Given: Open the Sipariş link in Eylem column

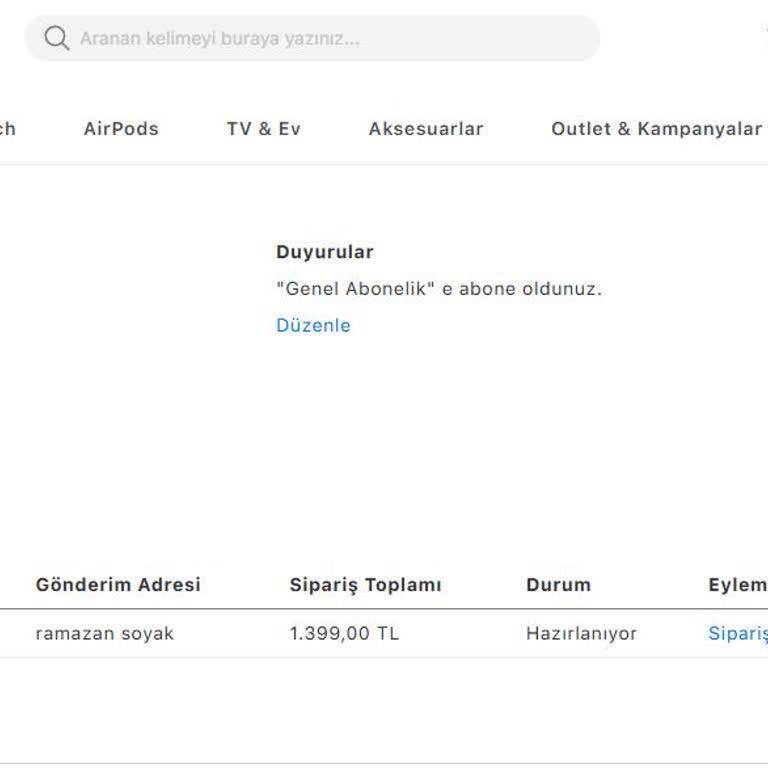Looking at the screenshot, I should click(x=738, y=633).
